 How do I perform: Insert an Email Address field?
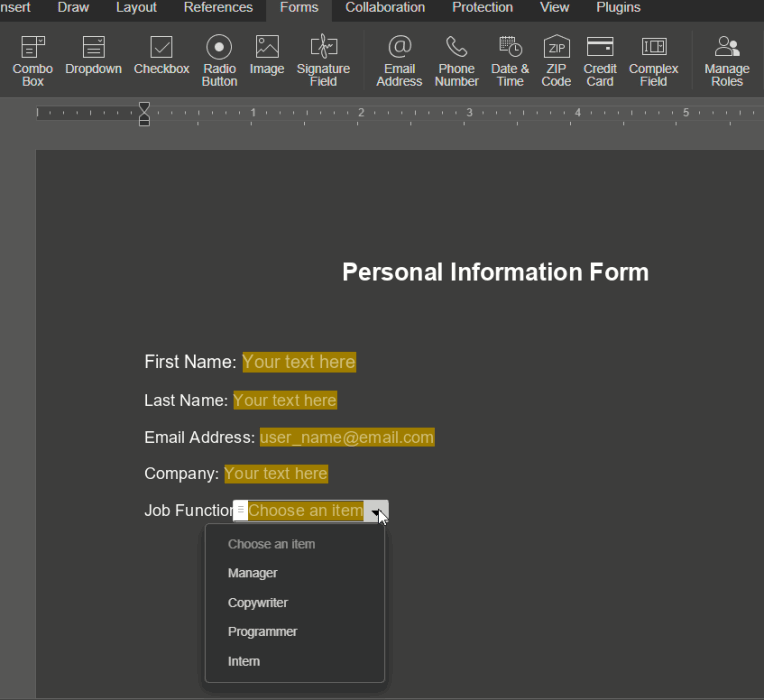click(399, 61)
